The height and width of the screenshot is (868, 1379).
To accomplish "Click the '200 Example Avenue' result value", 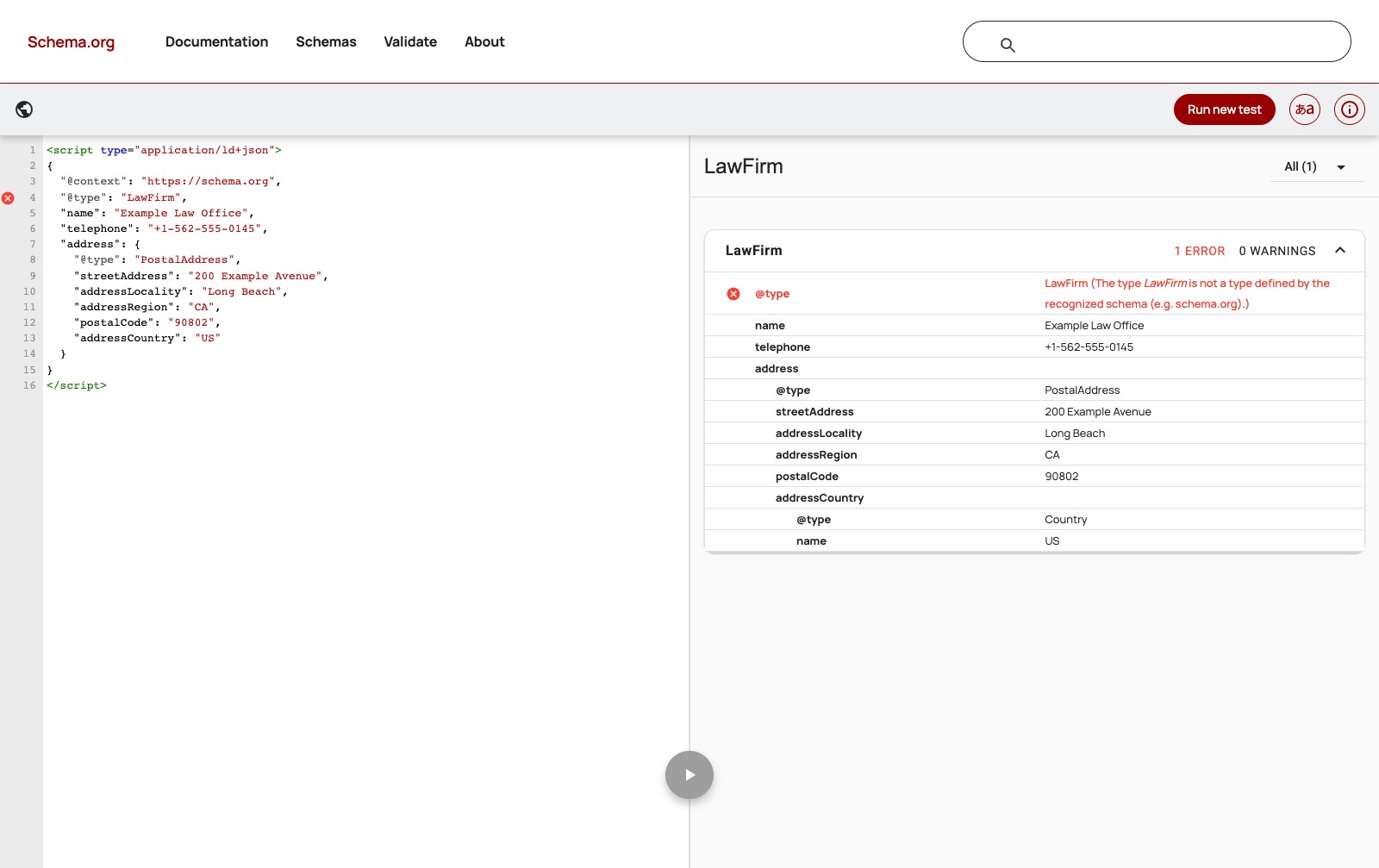I will (1098, 412).
